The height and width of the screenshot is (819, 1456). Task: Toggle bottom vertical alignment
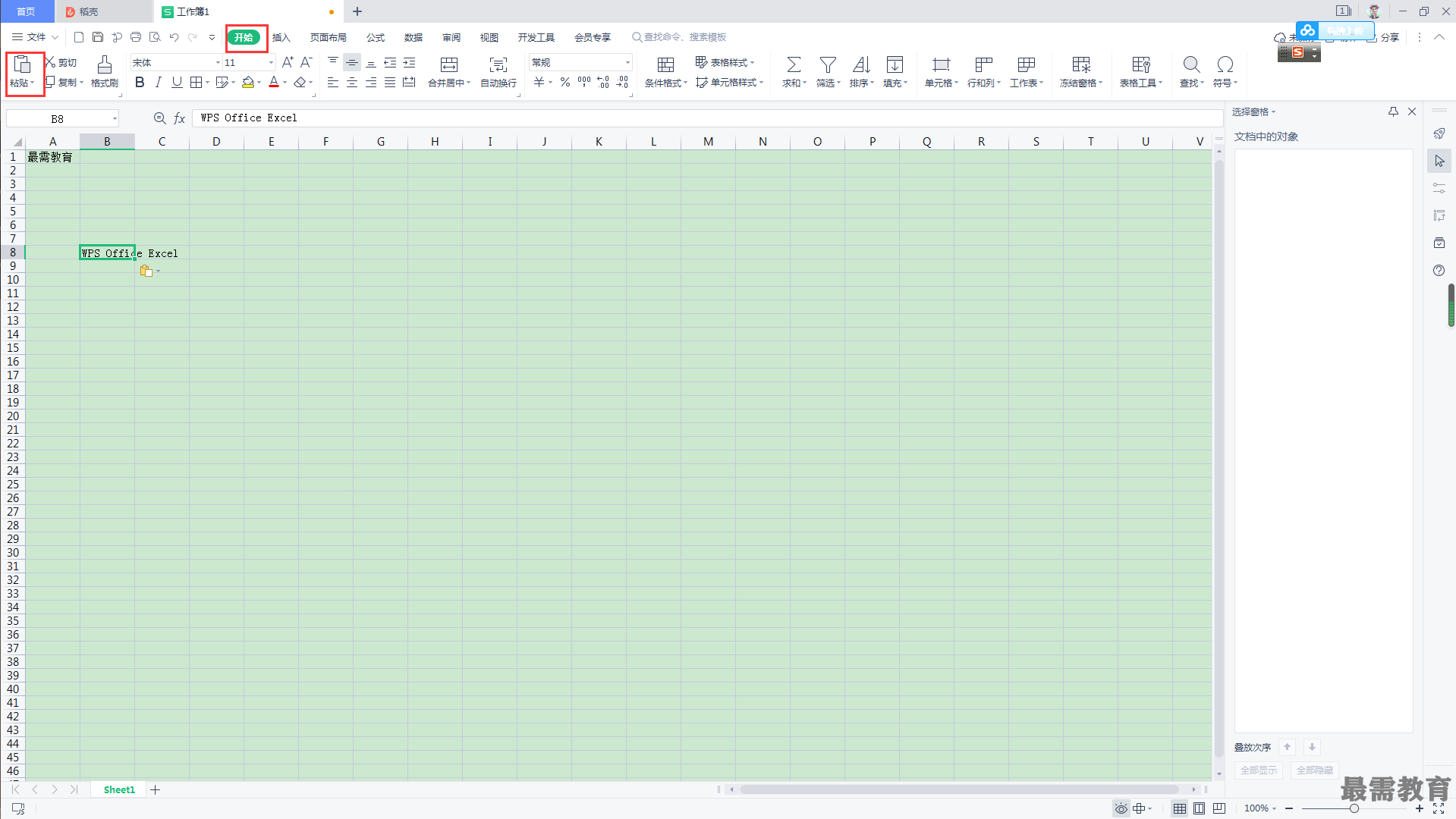click(x=371, y=62)
